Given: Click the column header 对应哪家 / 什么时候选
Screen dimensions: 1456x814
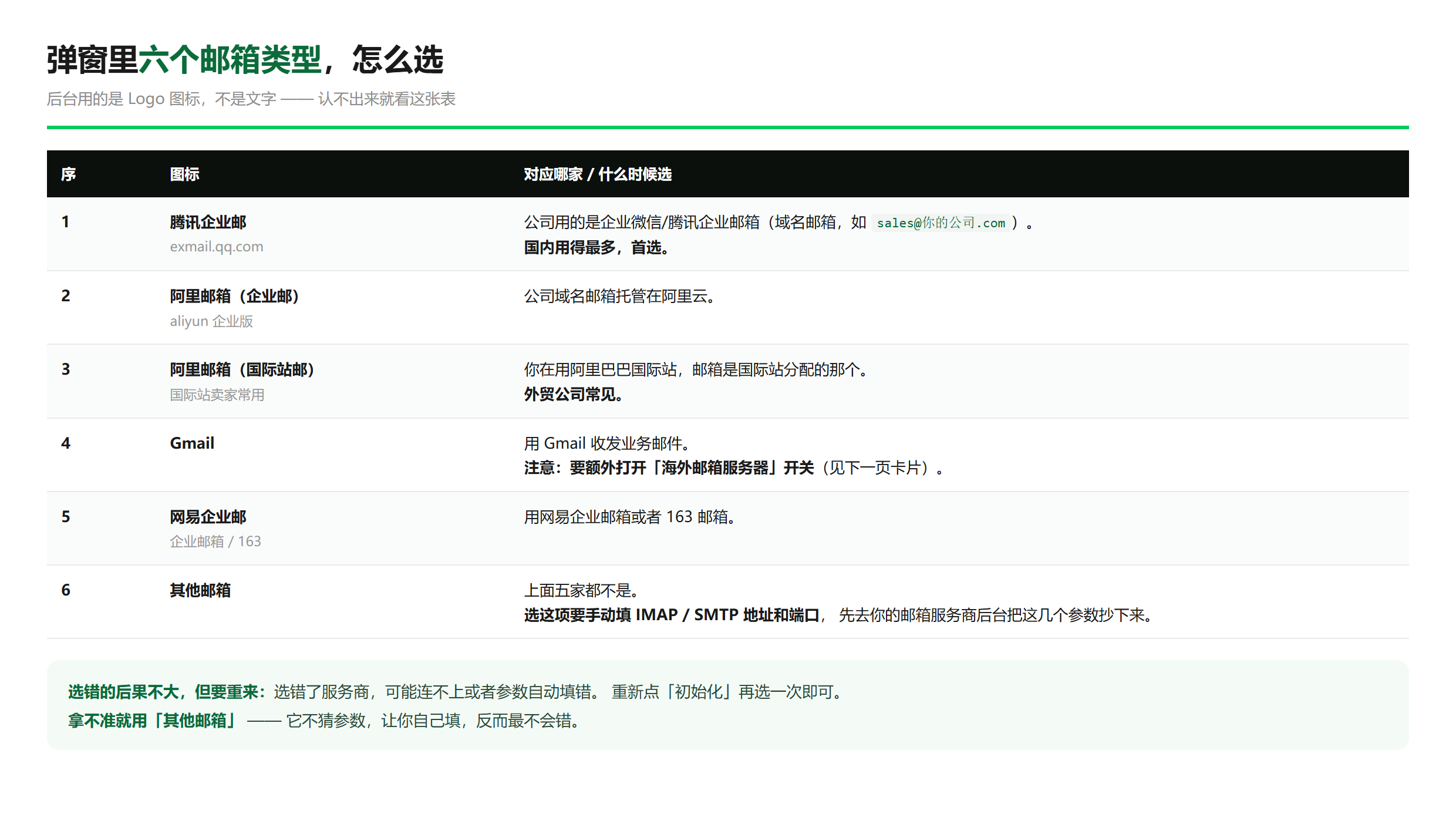Looking at the screenshot, I should 598,174.
